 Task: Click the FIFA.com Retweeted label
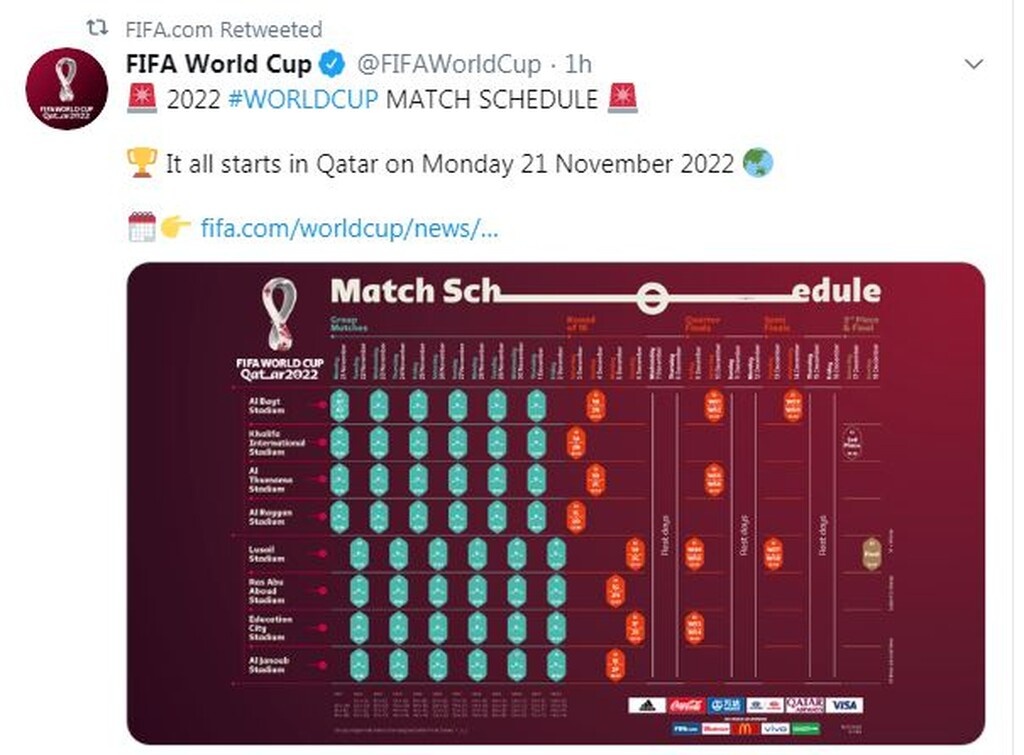point(224,29)
